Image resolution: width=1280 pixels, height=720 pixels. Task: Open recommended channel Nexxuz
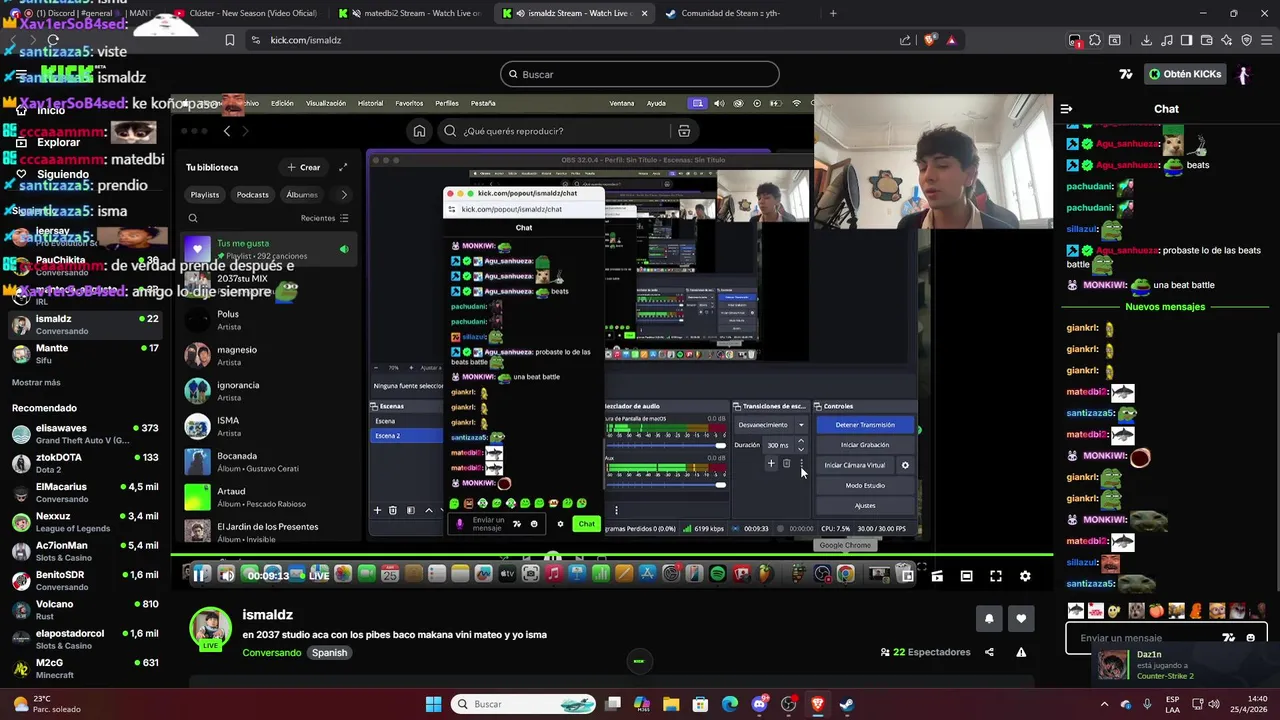tap(85, 522)
